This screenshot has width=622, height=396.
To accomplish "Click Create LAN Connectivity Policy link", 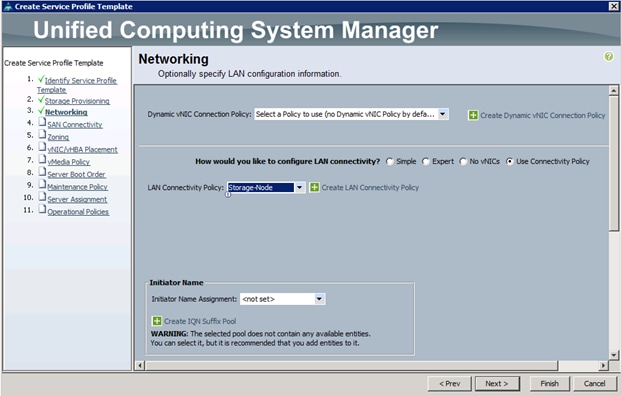I will pyautogui.click(x=370, y=188).
